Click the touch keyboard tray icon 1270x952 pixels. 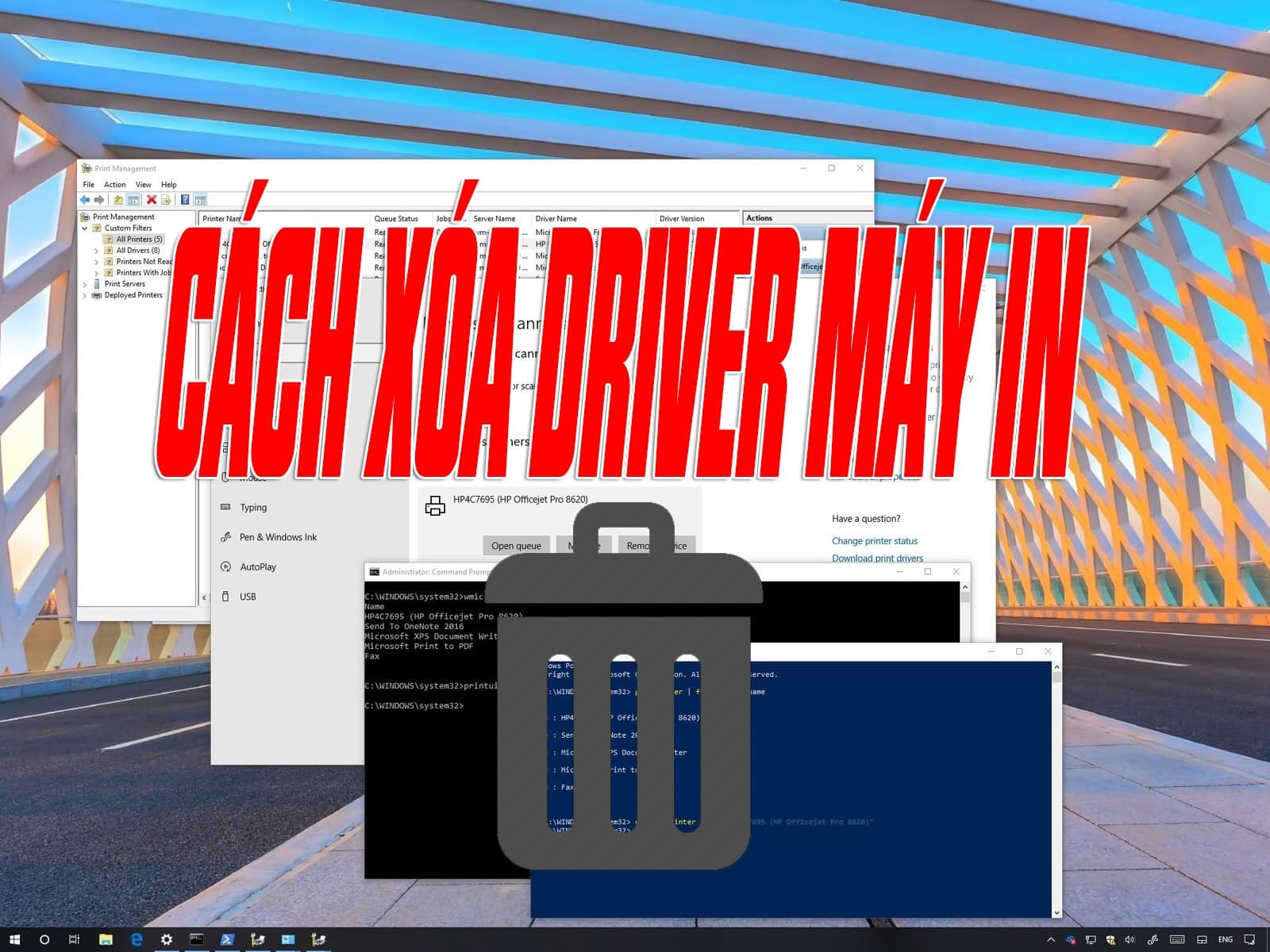tap(1177, 940)
